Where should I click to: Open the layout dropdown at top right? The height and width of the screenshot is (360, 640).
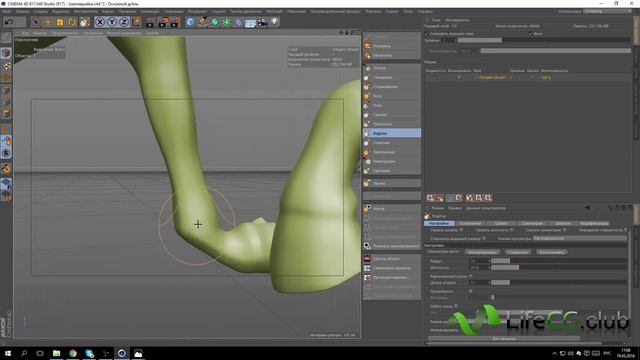(x=607, y=11)
